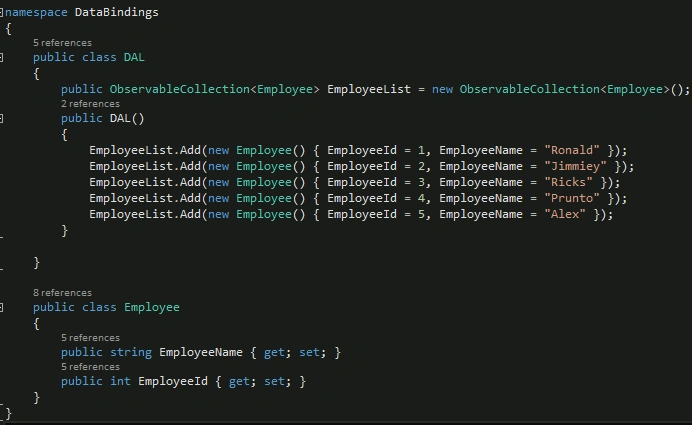Open 5 references above class DAL
This screenshot has width=692, height=425.
(62, 43)
